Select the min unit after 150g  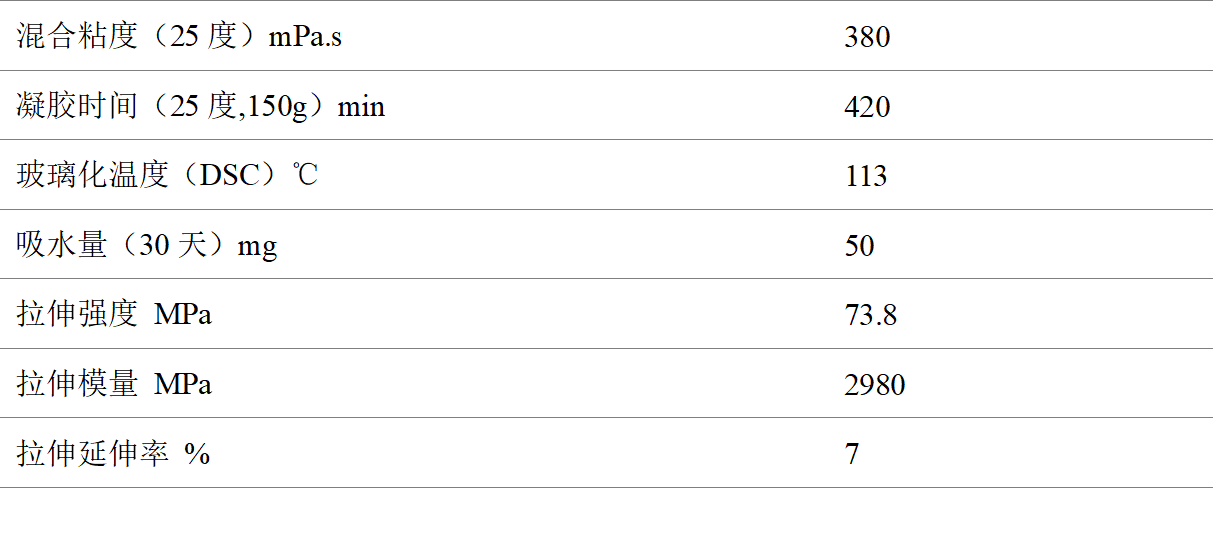coord(361,106)
